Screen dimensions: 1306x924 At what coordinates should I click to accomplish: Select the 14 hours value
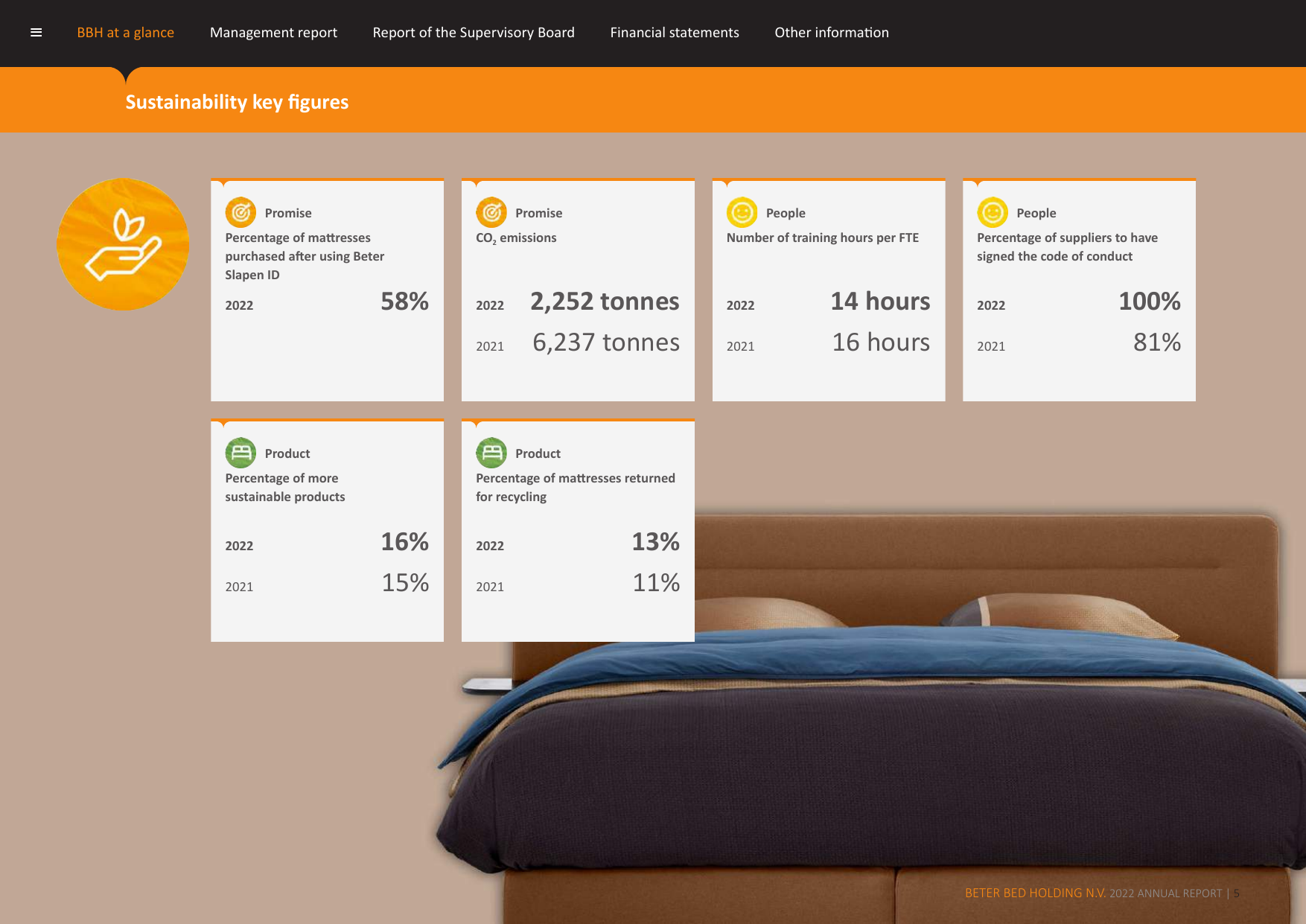click(880, 301)
